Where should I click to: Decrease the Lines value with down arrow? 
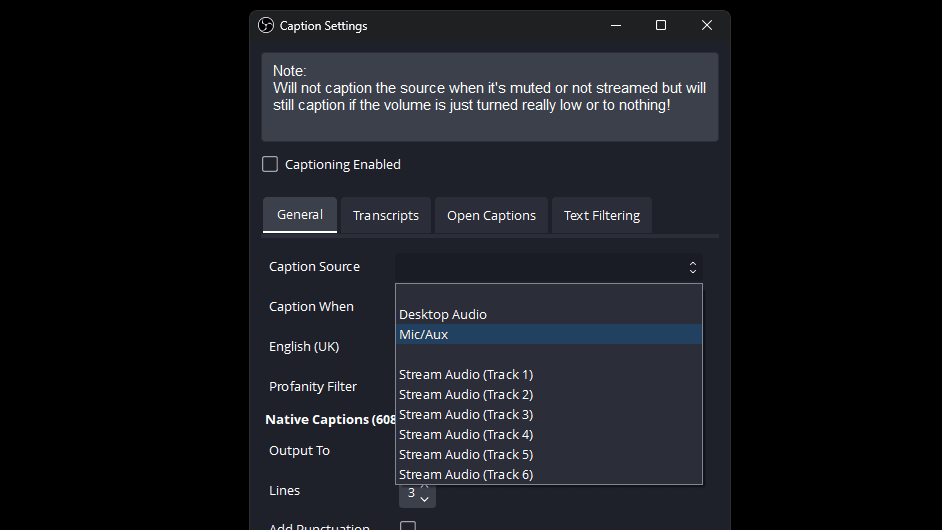point(425,498)
